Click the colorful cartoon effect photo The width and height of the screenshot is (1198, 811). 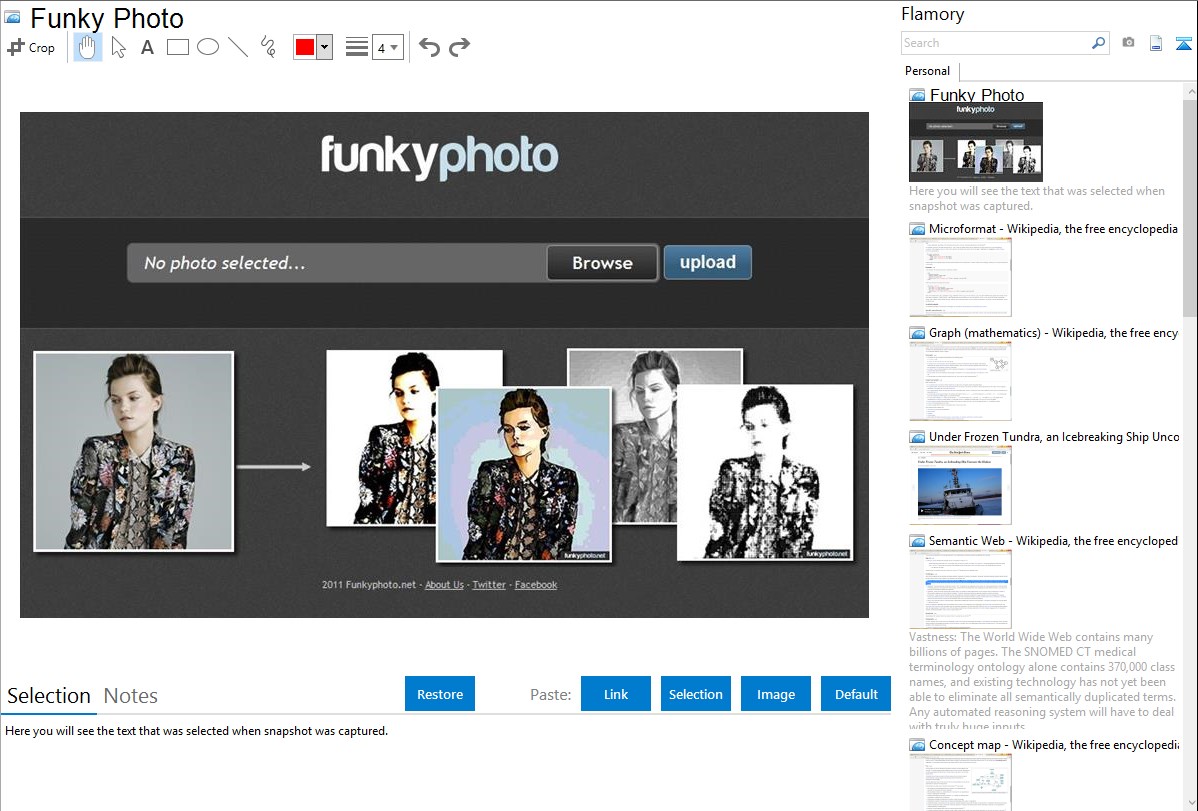coord(524,474)
